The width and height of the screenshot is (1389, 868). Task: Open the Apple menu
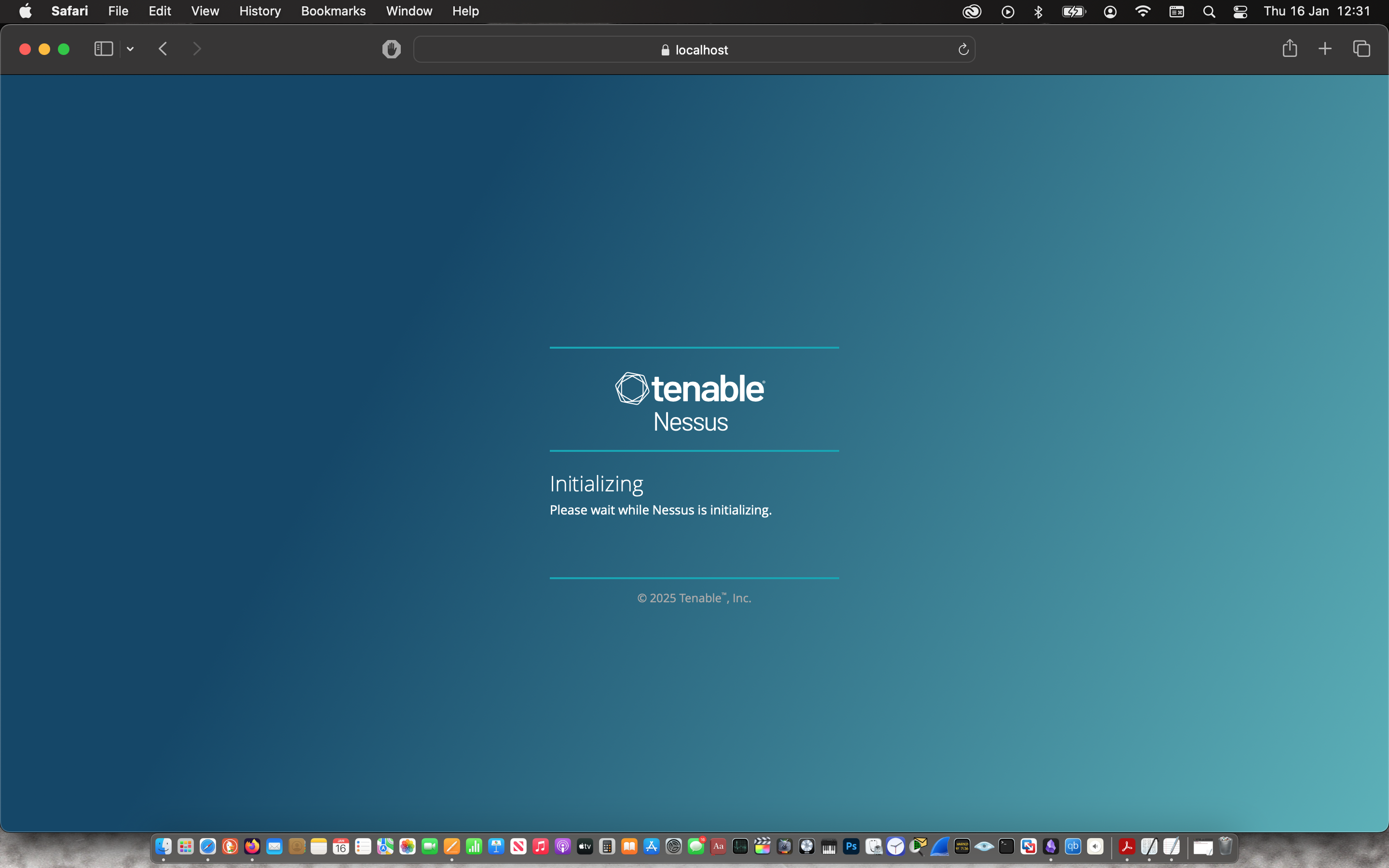(x=25, y=12)
